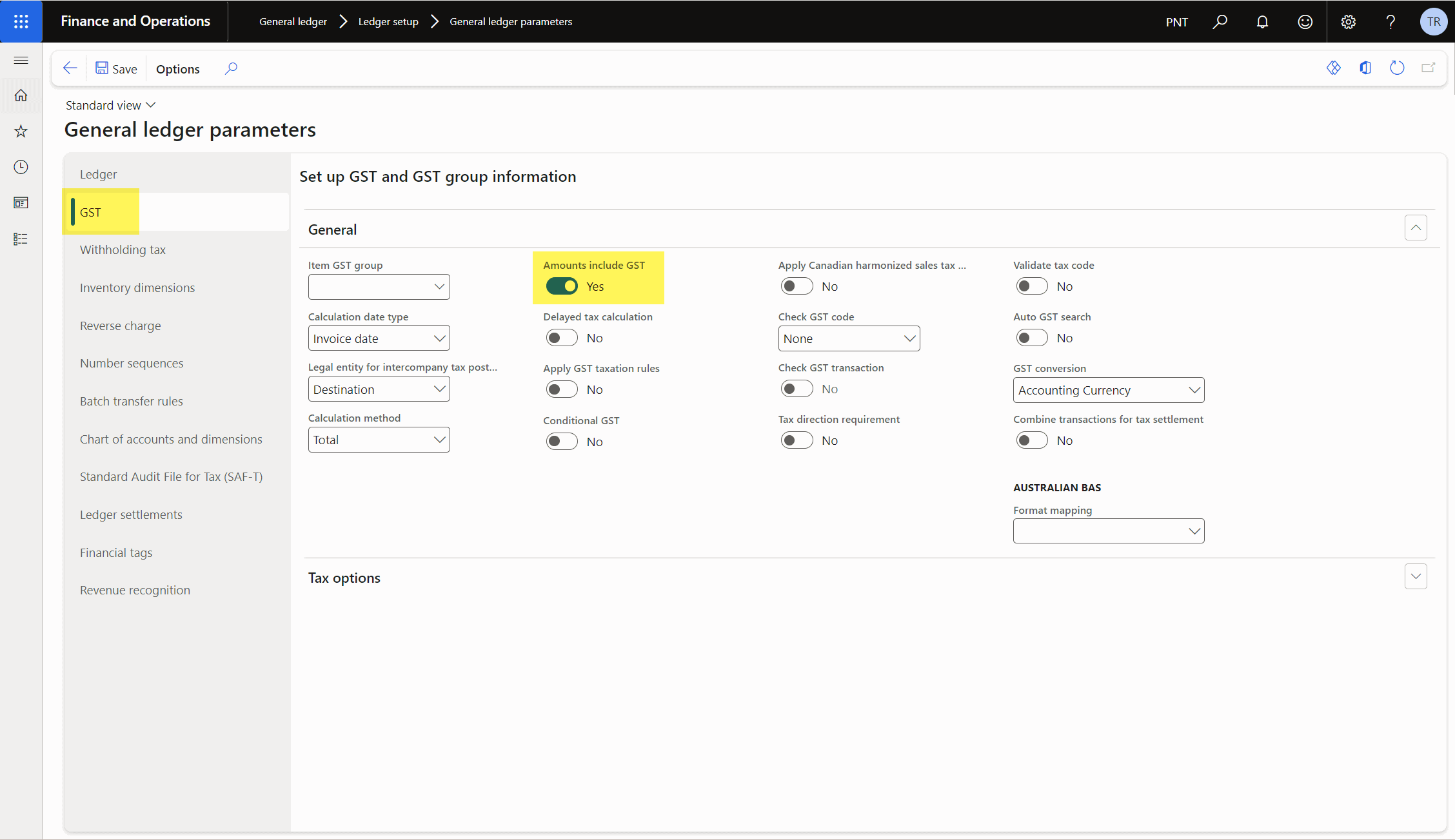Toggle Combine transactions for tax settlement
Image resolution: width=1455 pixels, height=840 pixels.
pyautogui.click(x=1032, y=440)
